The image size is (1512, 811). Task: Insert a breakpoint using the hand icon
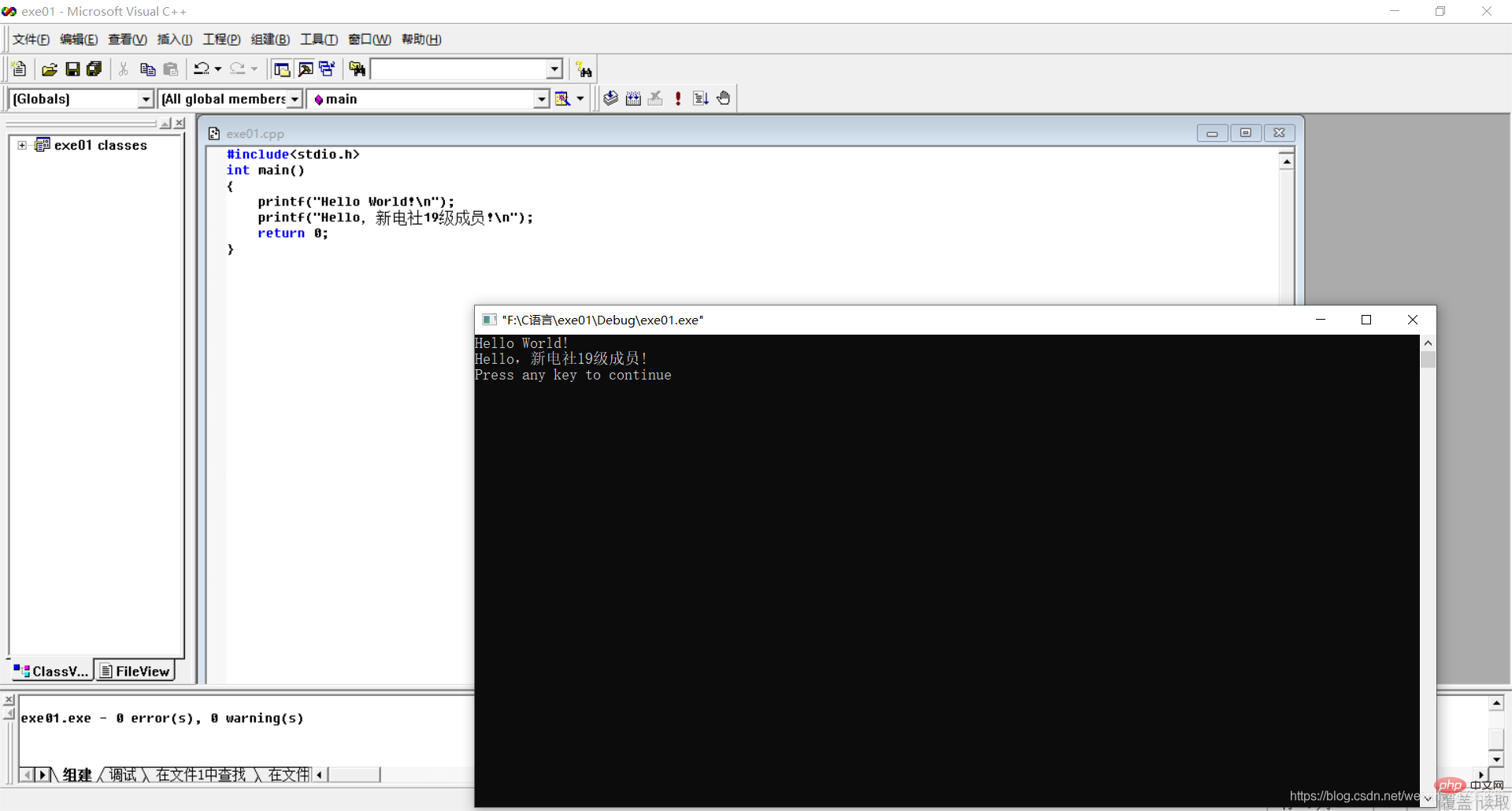pyautogui.click(x=723, y=98)
